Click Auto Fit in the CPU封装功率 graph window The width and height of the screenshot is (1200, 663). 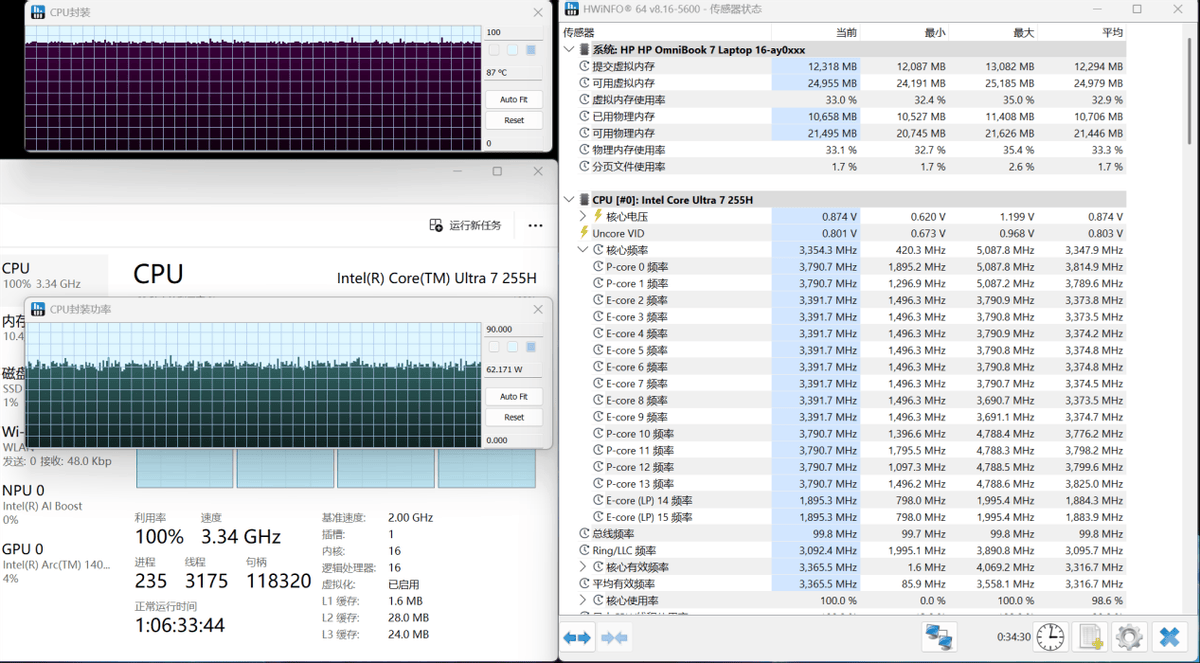coord(514,397)
